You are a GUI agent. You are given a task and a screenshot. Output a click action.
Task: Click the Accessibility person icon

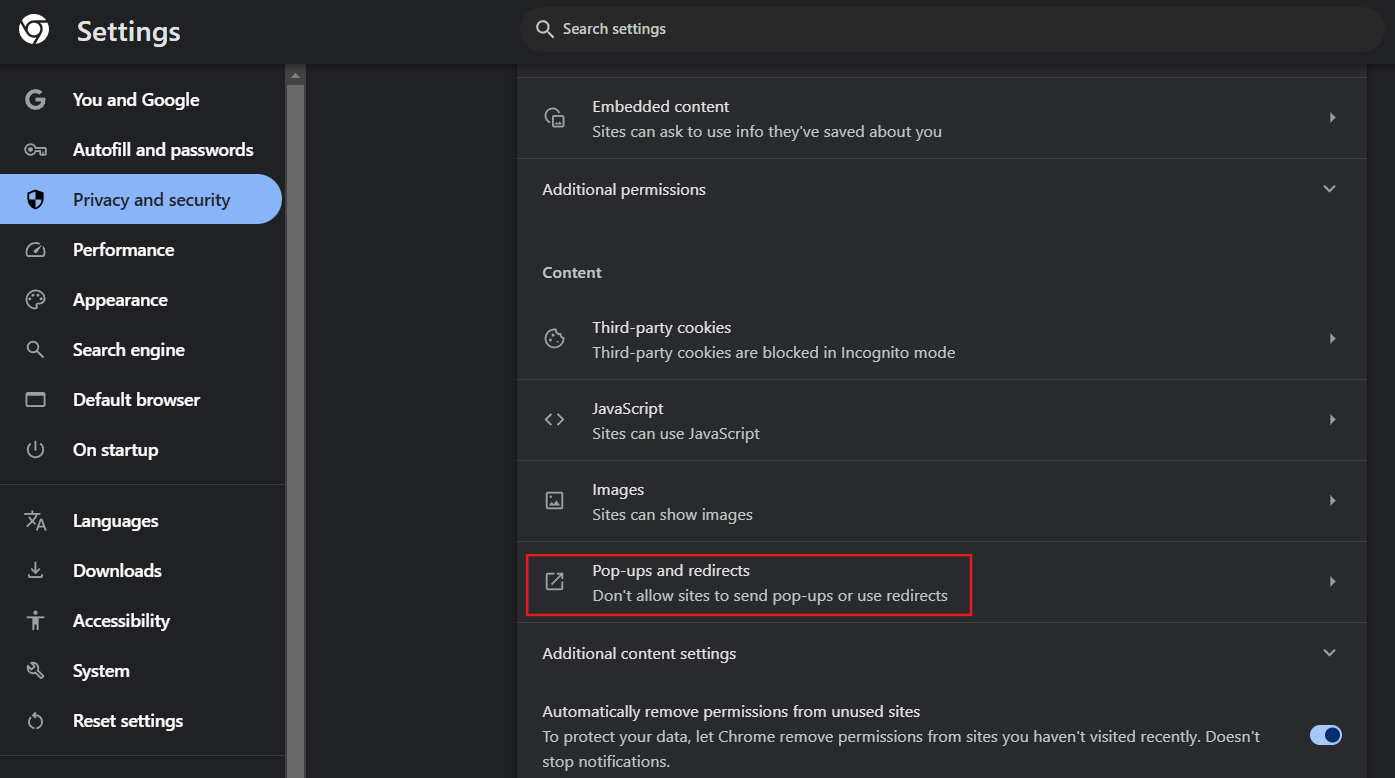36,621
